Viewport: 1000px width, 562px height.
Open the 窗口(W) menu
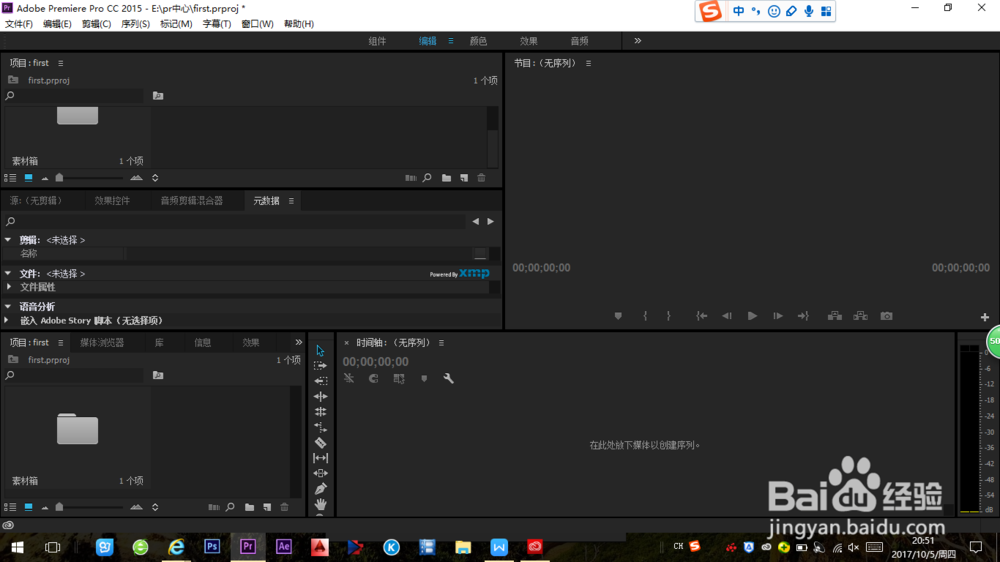click(257, 24)
